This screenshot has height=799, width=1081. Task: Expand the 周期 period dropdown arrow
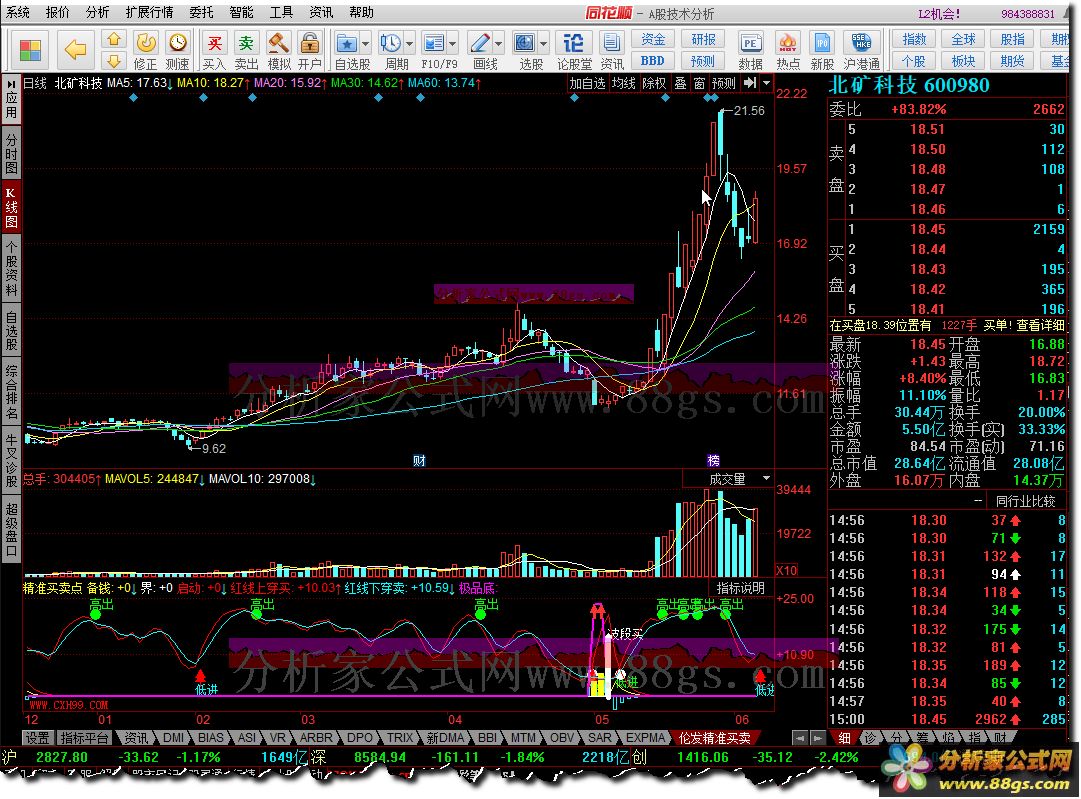pos(410,44)
